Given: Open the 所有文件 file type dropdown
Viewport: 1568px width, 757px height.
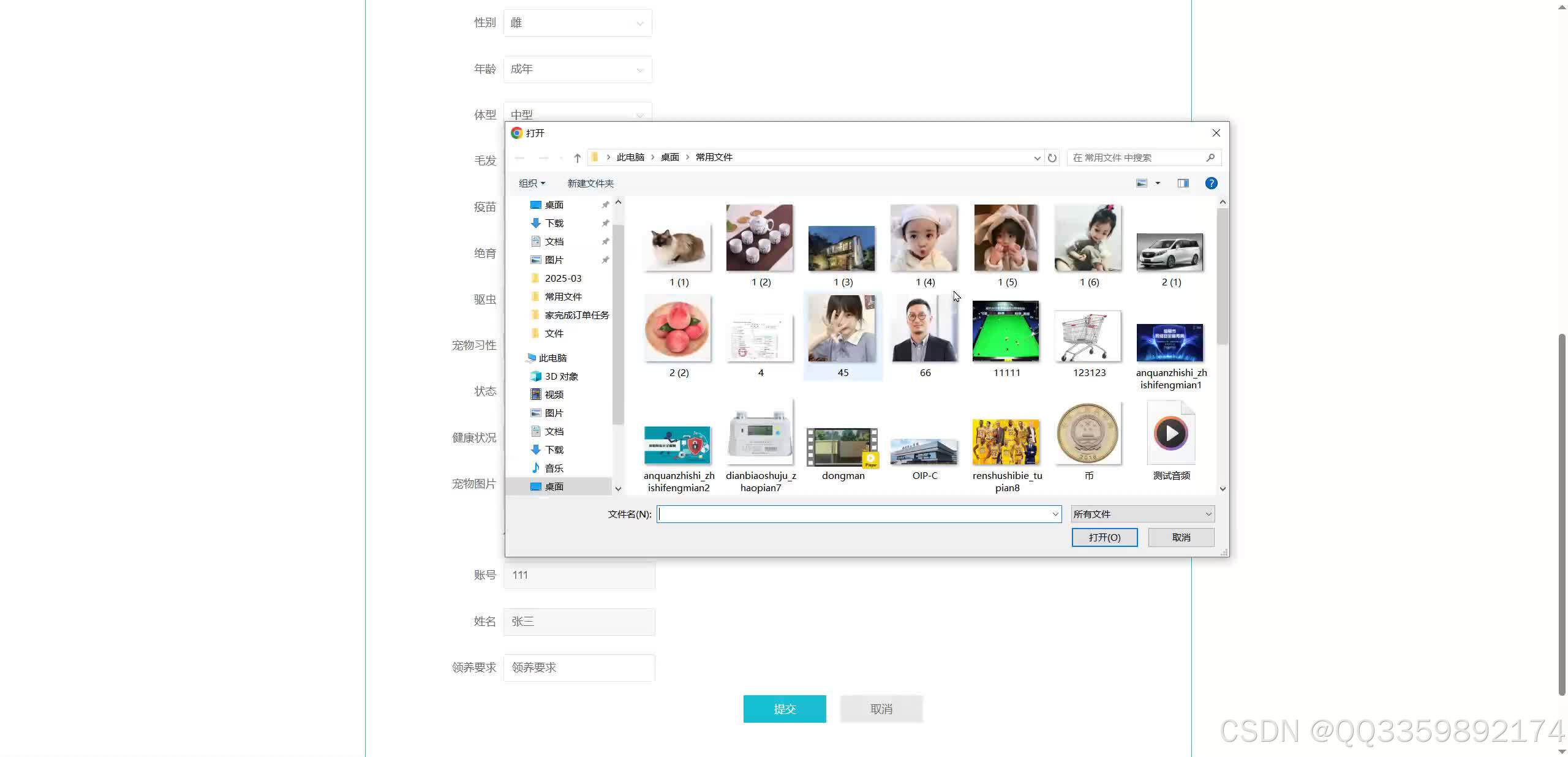Looking at the screenshot, I should click(1141, 514).
